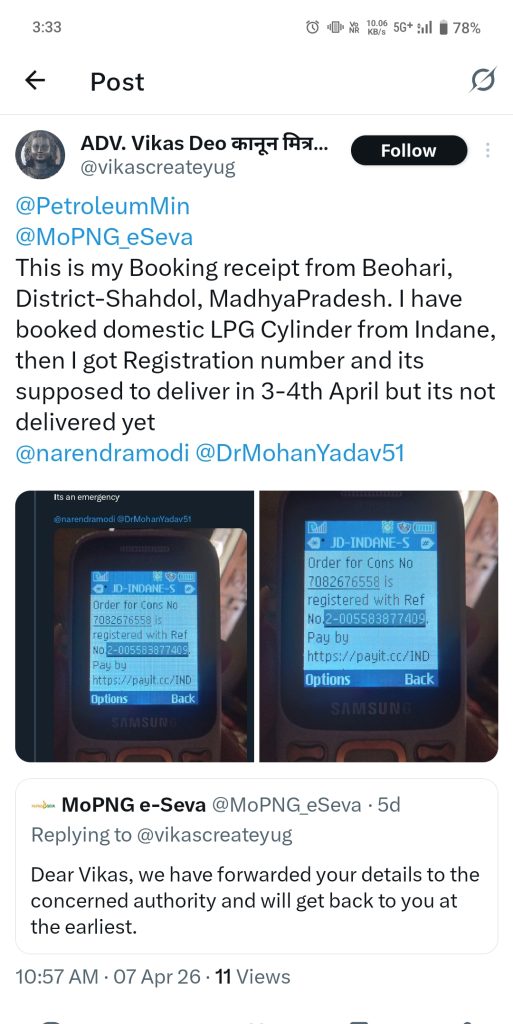View the right Samsung phone photo
Screen dimensions: 513x1024
click(x=379, y=626)
